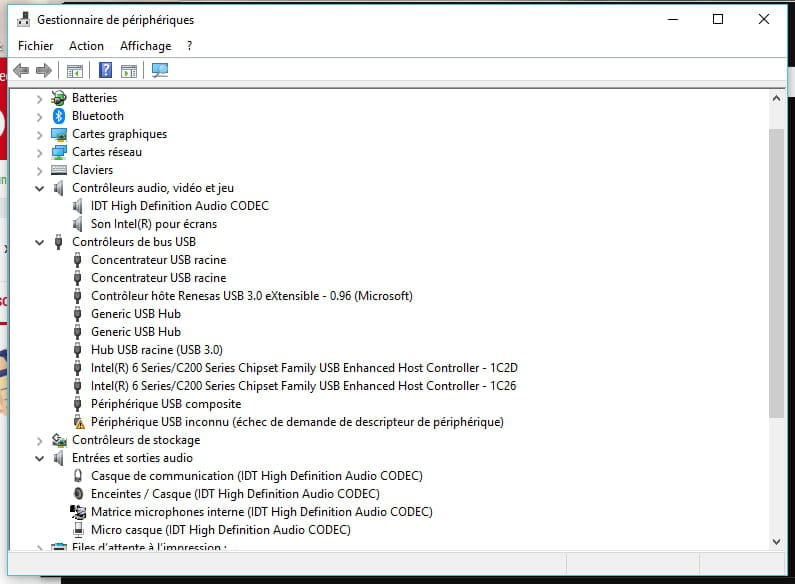
Task: Select the Intel USB Enhanced Host Controller - 1C26
Action: (x=303, y=386)
